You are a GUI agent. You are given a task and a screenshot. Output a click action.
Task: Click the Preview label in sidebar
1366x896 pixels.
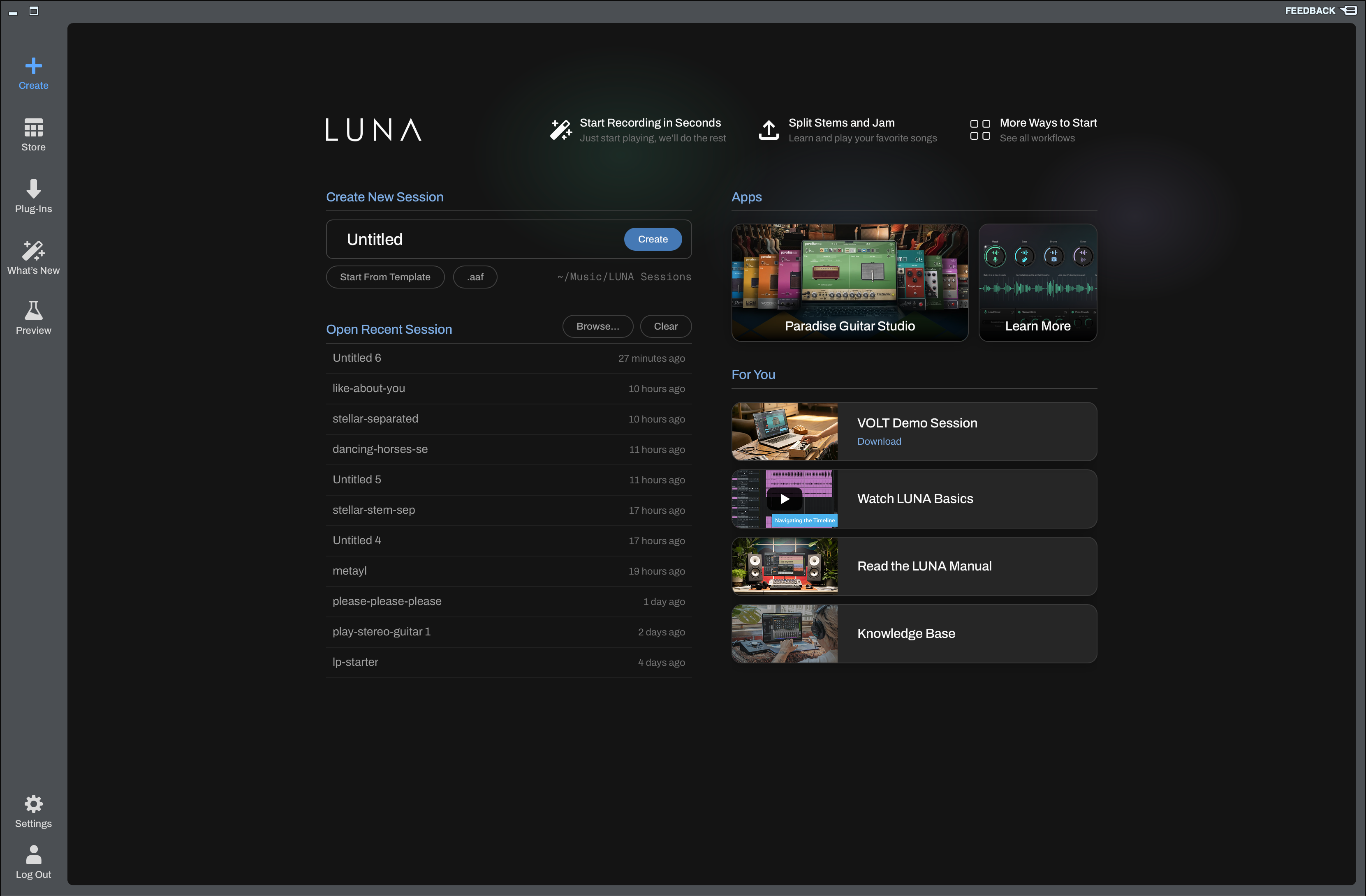coord(33,330)
